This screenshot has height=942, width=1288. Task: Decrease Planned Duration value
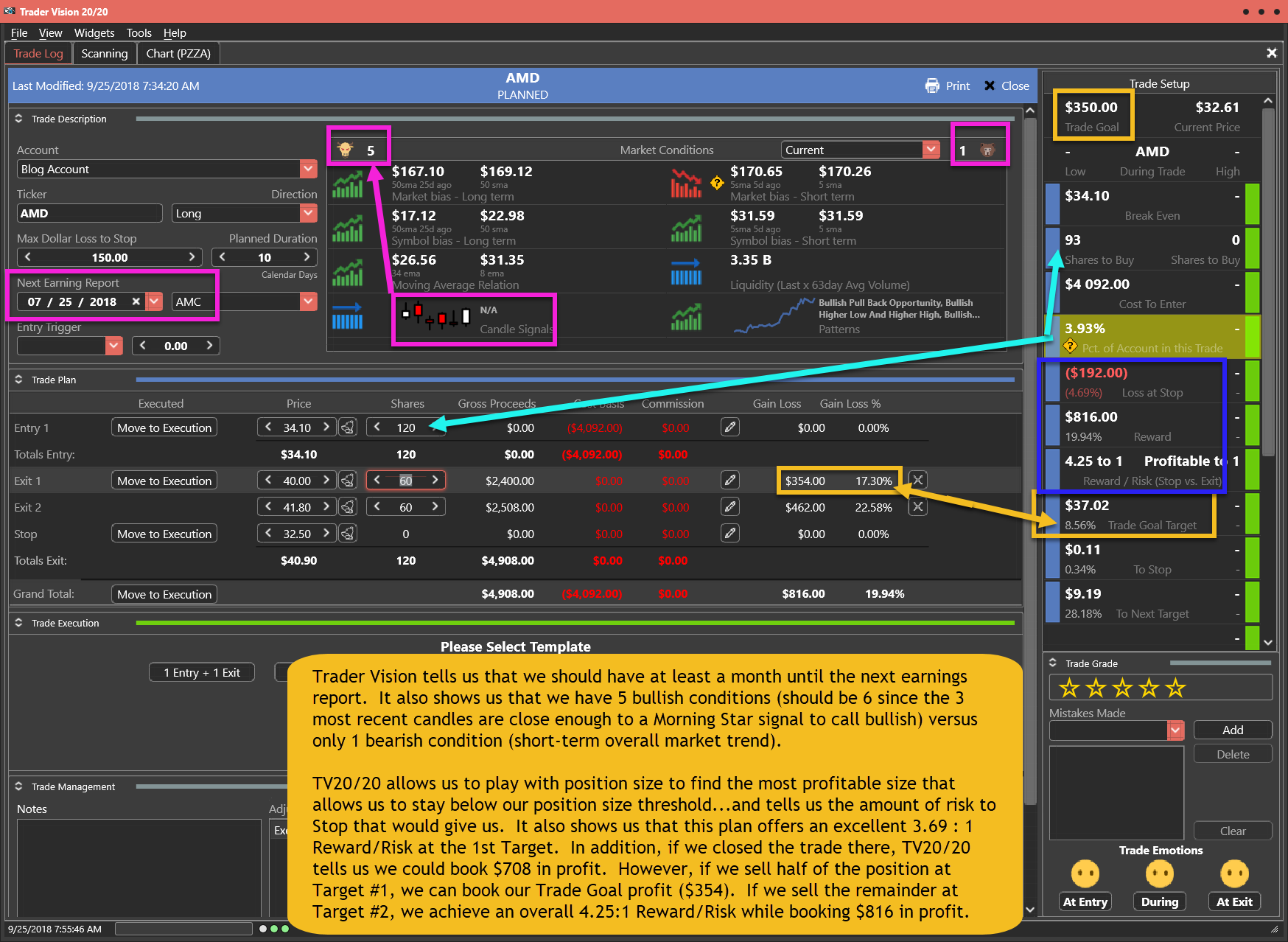click(223, 257)
